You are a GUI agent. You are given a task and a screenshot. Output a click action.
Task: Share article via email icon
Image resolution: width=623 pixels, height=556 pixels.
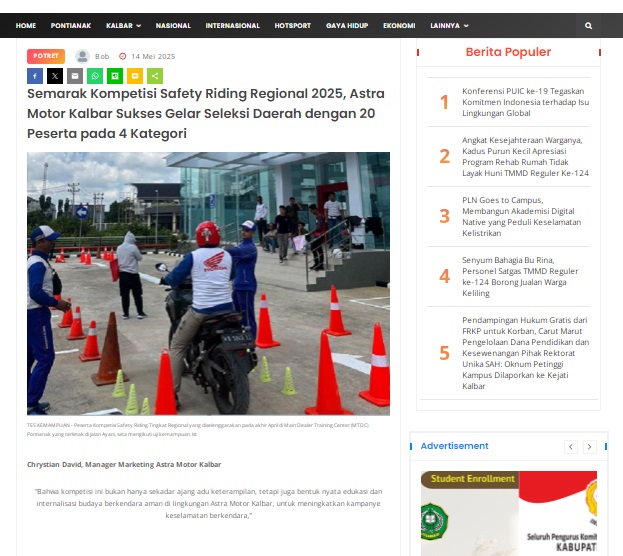75,76
